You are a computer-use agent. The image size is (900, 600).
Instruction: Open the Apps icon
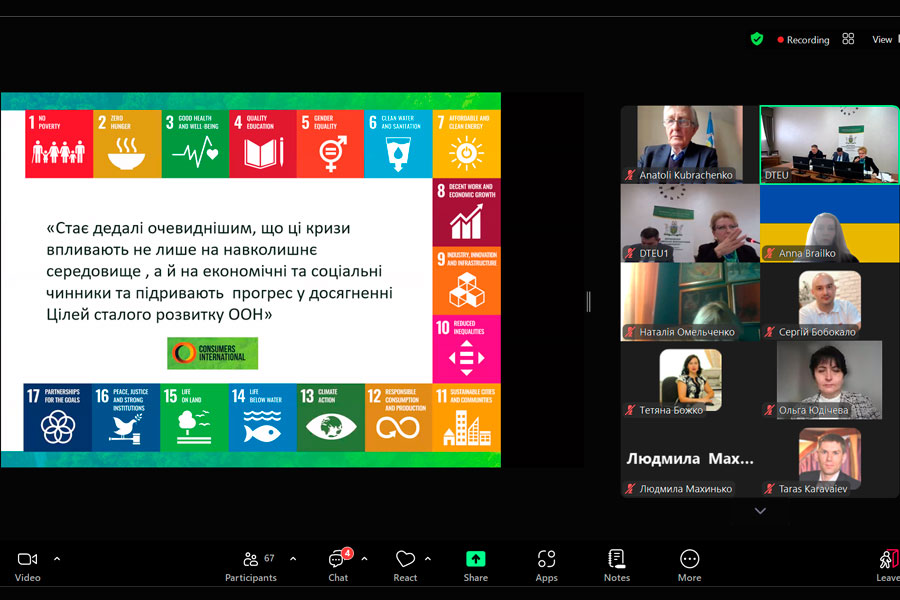[546, 559]
